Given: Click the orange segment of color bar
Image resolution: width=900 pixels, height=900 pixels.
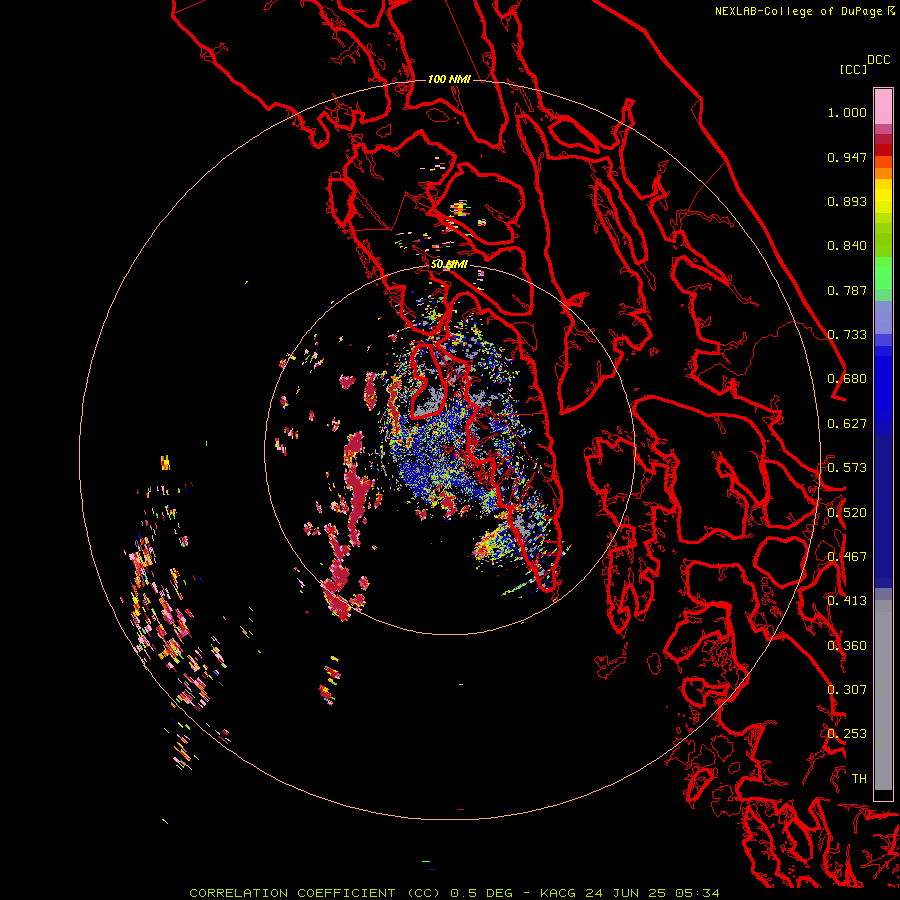Looking at the screenshot, I should tap(883, 168).
